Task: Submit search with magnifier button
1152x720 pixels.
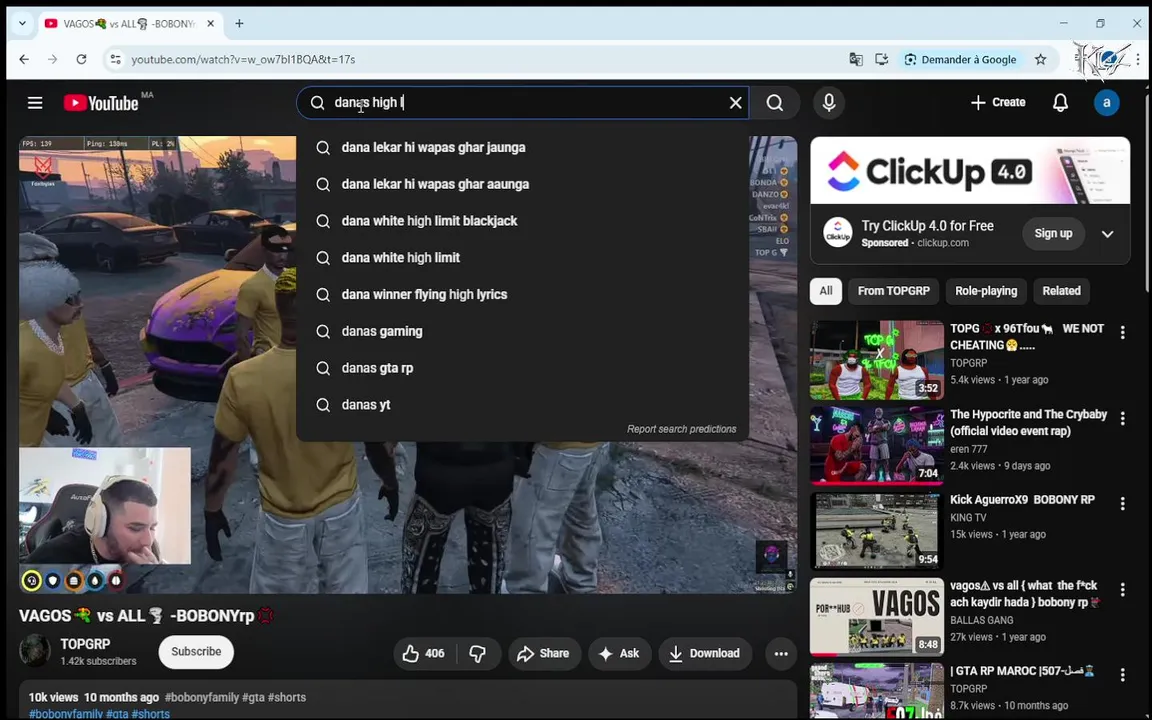Action: pyautogui.click(x=774, y=103)
